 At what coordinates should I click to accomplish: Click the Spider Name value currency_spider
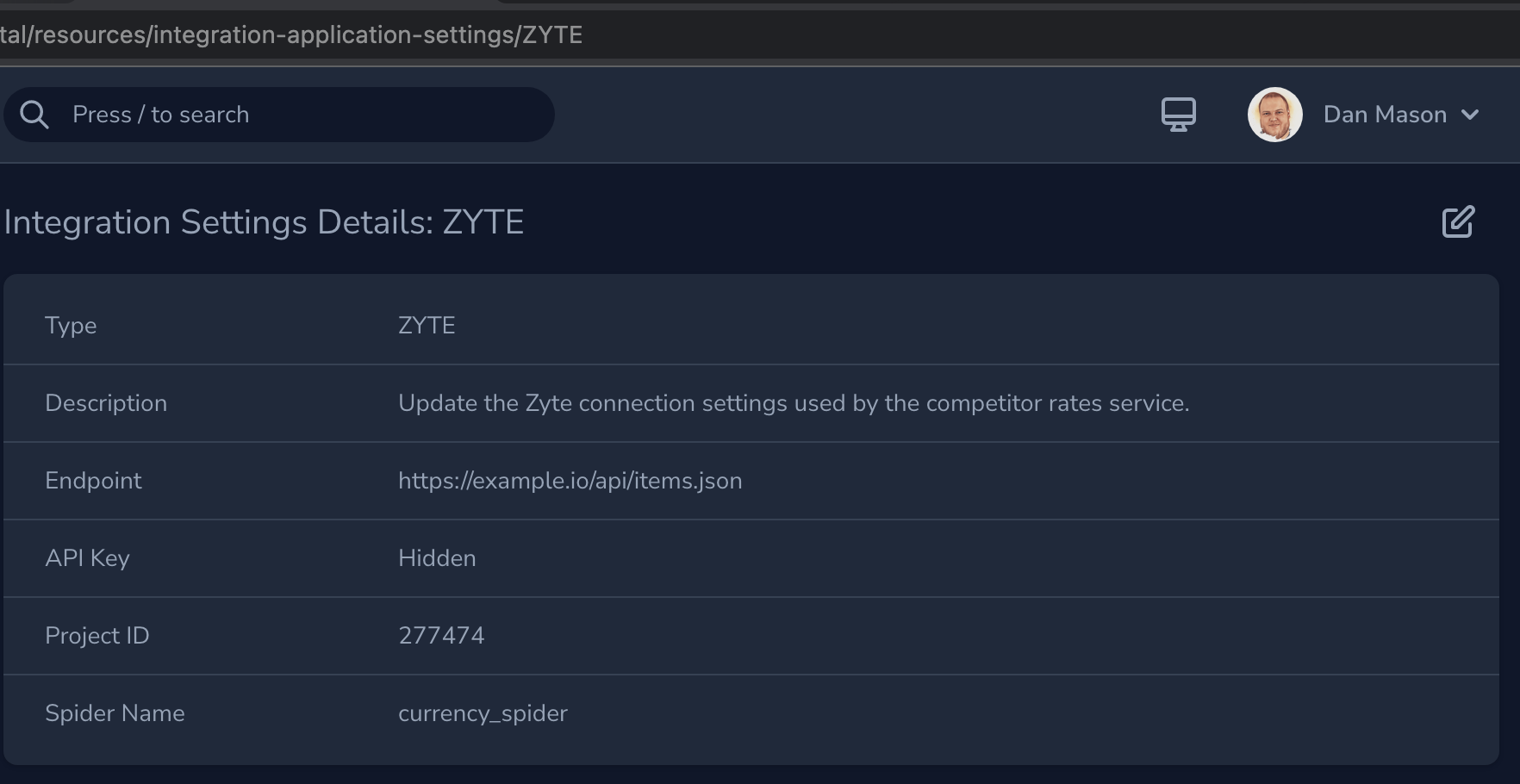point(483,713)
